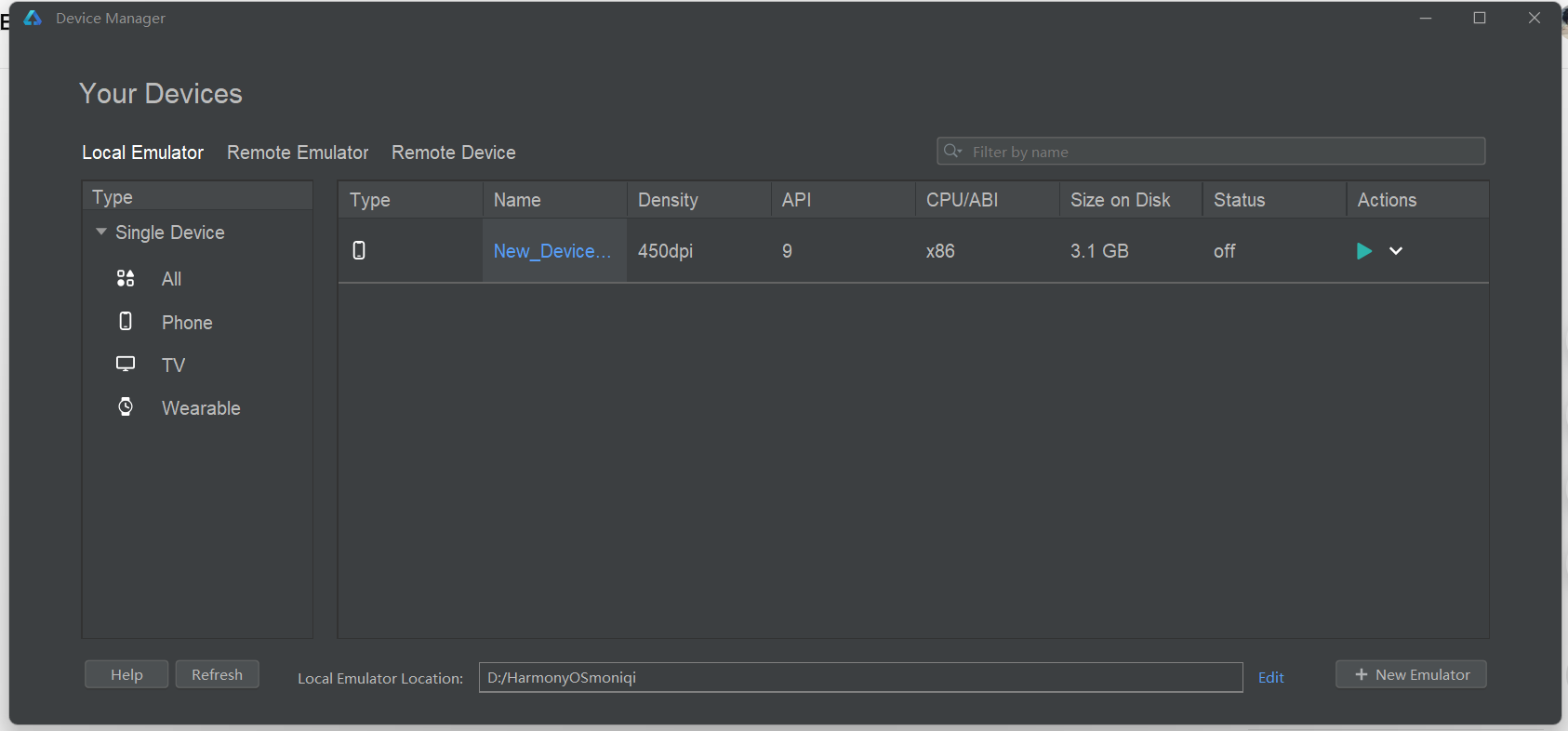Sort by CPU/ABI column header
The width and height of the screenshot is (1568, 731).
point(987,200)
